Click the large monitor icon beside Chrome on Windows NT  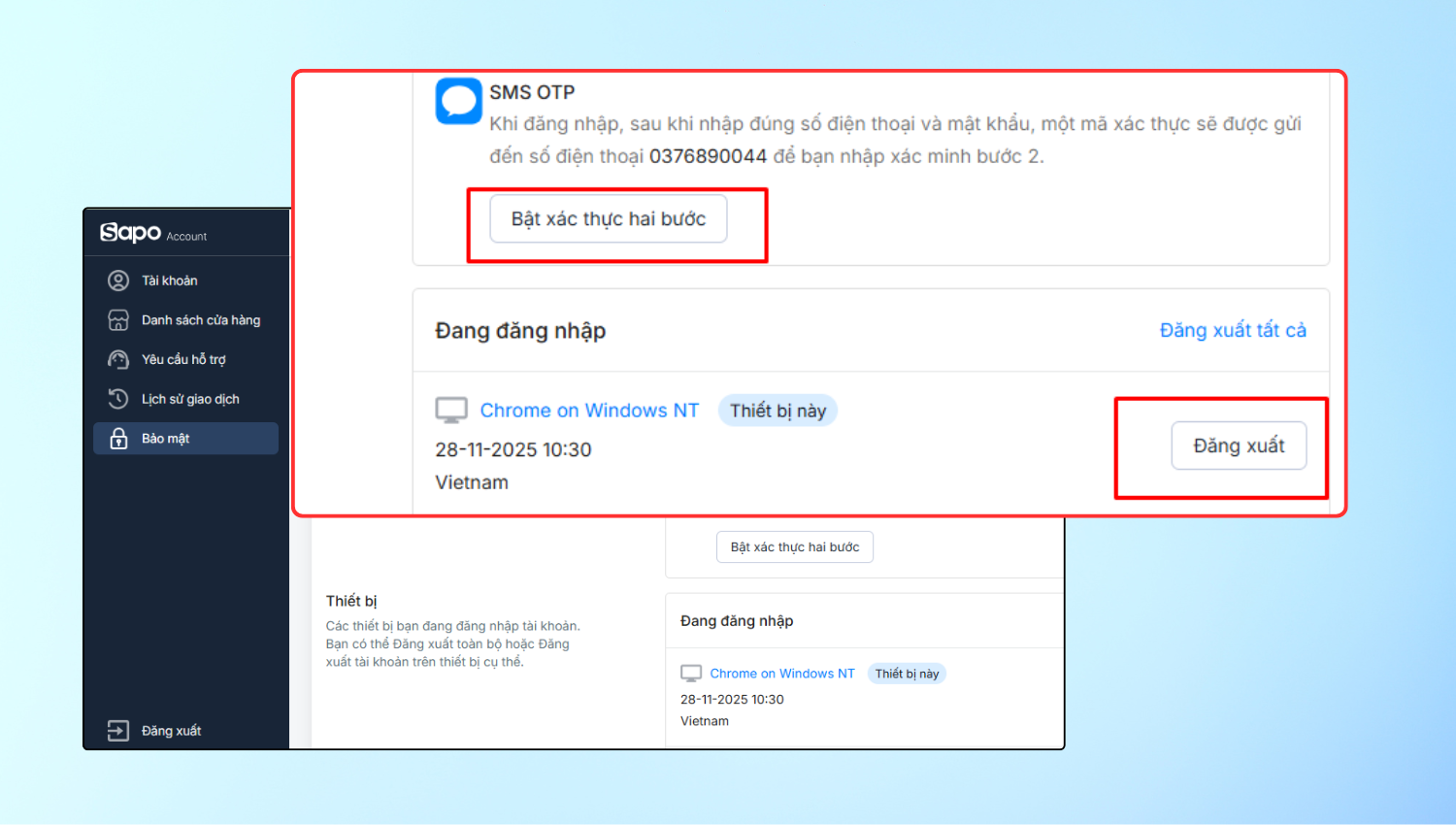(451, 411)
